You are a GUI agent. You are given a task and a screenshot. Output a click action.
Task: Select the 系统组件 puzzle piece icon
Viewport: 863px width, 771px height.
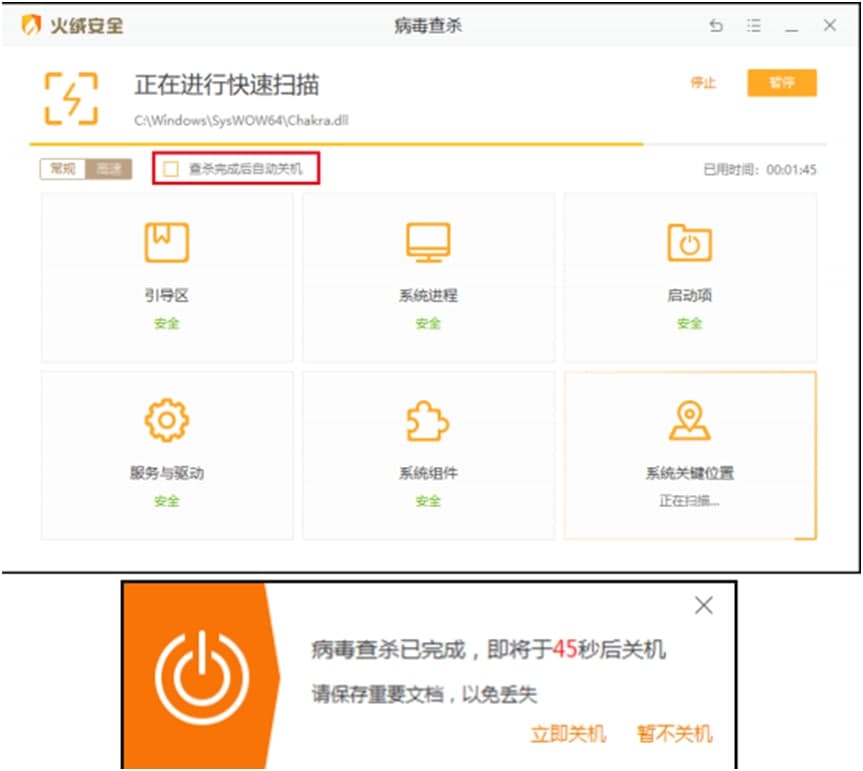(428, 420)
